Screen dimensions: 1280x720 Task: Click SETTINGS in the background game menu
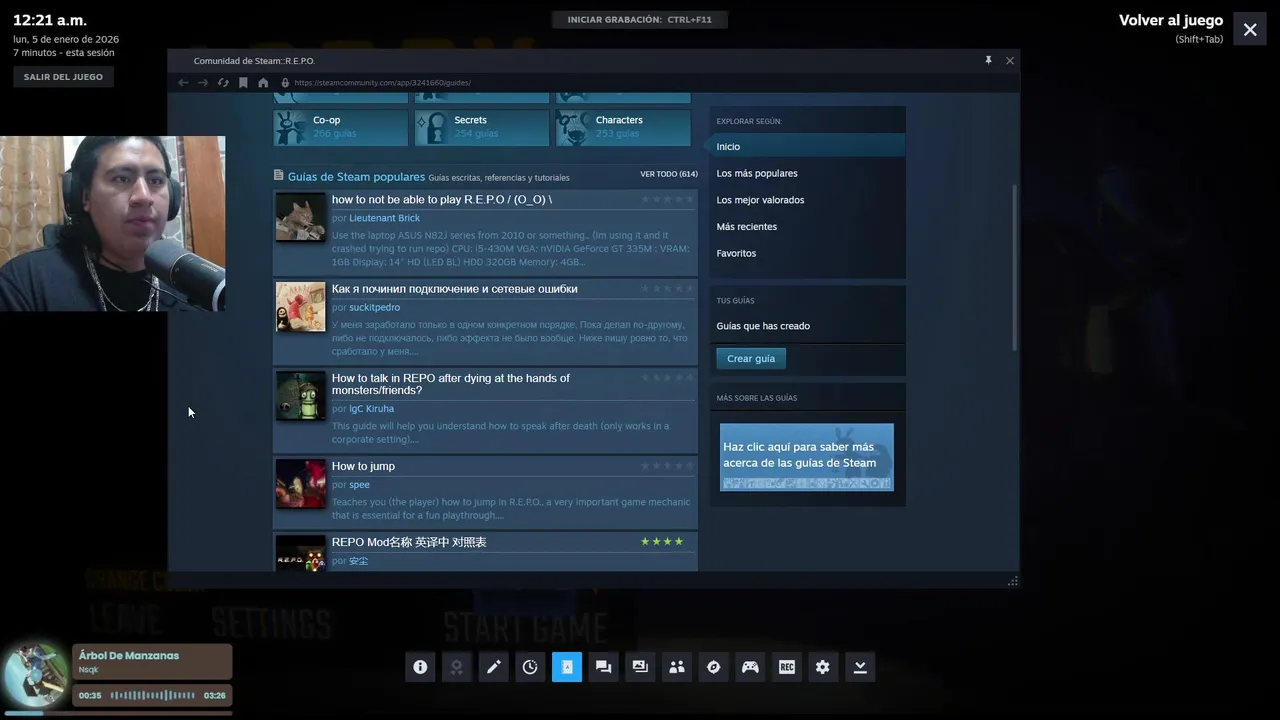271,624
